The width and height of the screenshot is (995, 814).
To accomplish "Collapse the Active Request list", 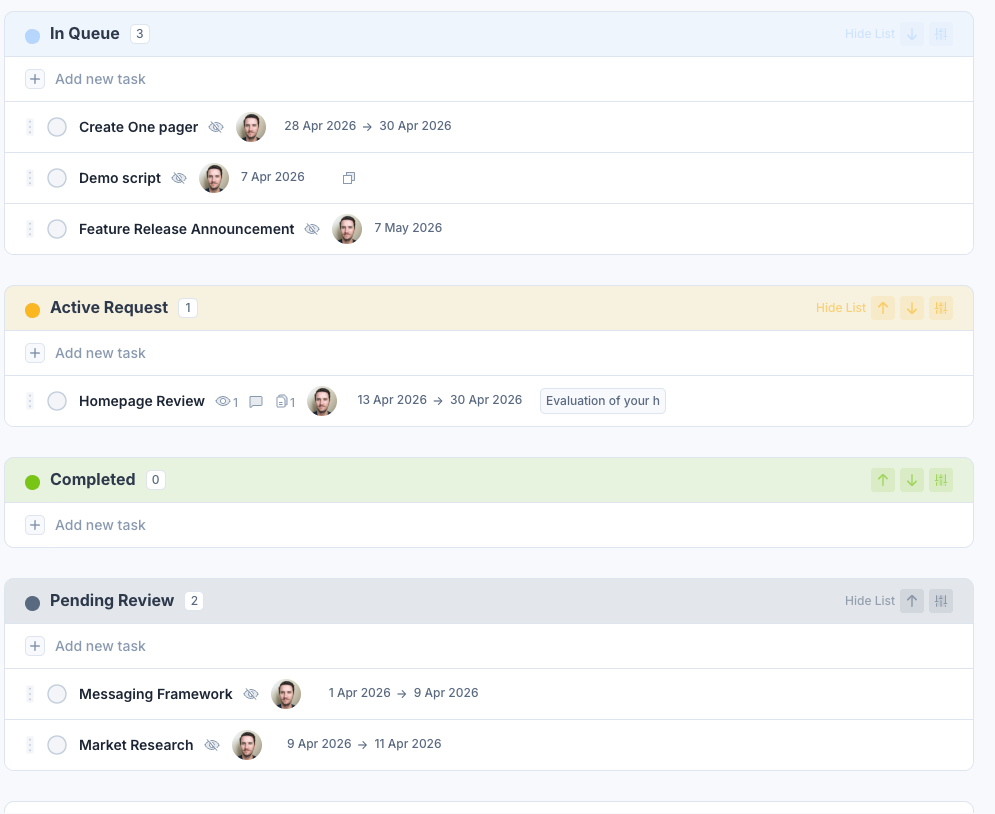I will tap(840, 308).
